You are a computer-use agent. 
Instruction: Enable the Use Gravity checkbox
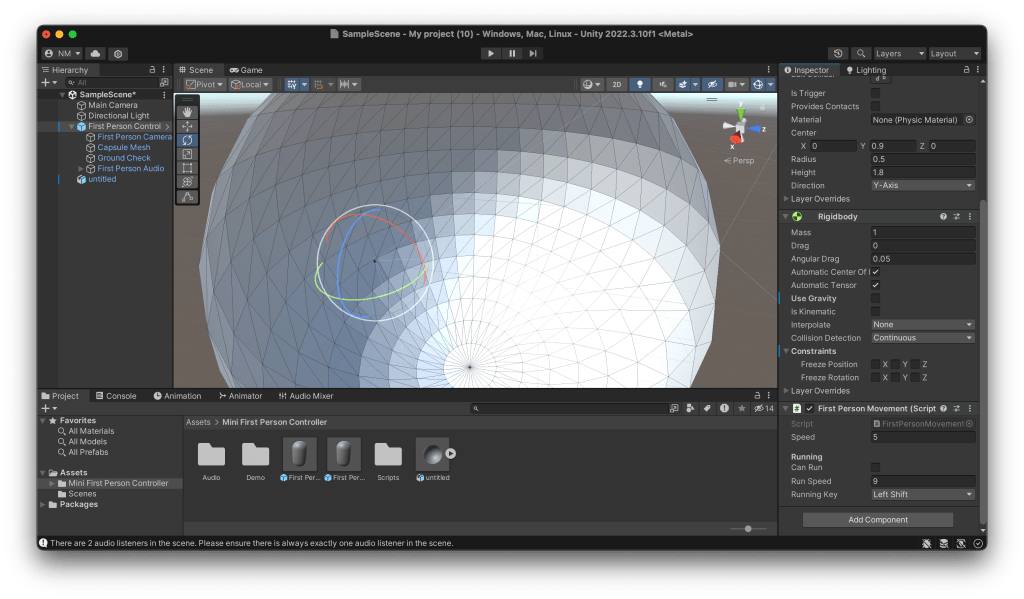875,298
